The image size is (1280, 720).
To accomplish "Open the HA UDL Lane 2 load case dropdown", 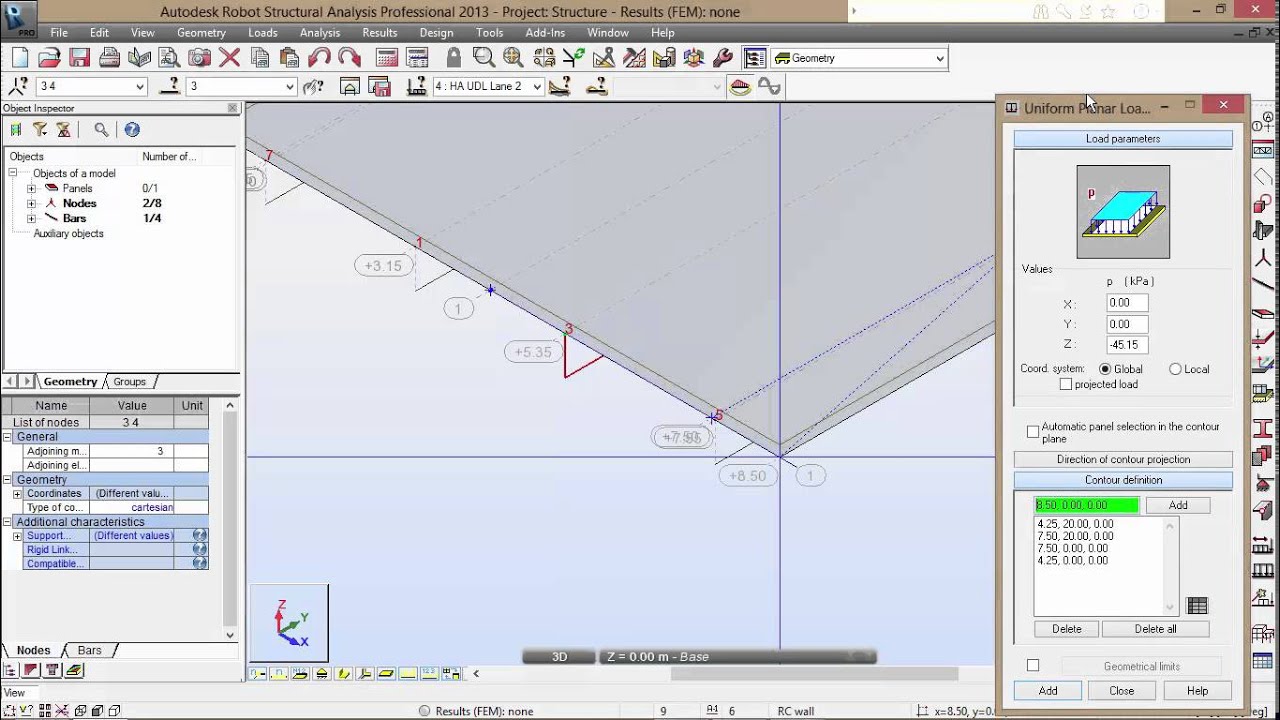I will pos(537,86).
